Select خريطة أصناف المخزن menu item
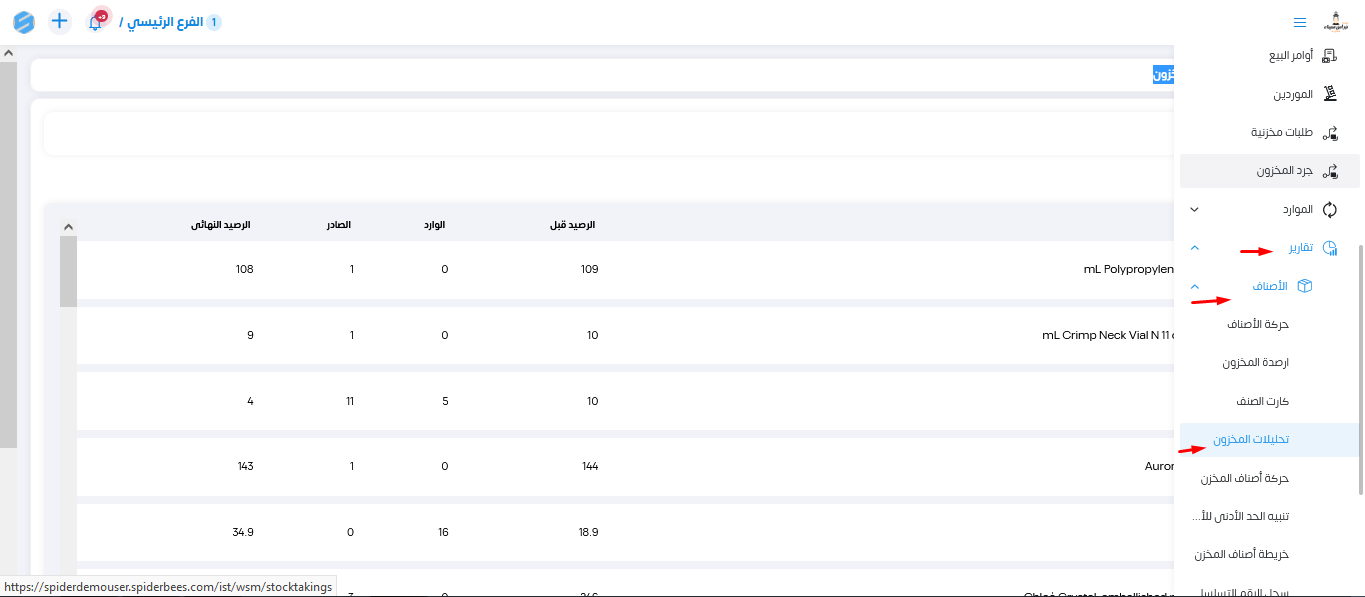The image size is (1365, 597). tap(1241, 554)
